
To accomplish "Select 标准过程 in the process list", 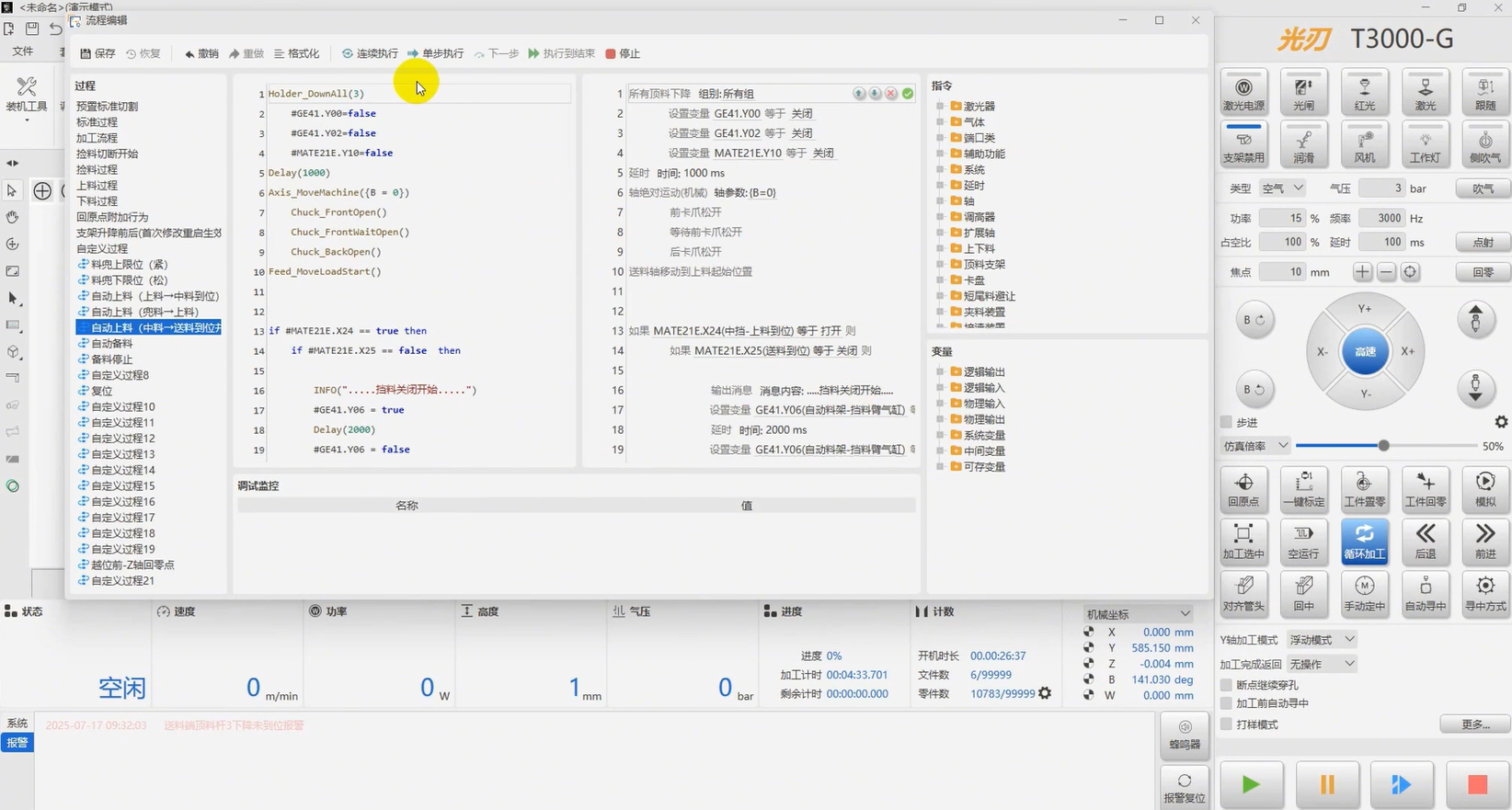I will click(97, 122).
